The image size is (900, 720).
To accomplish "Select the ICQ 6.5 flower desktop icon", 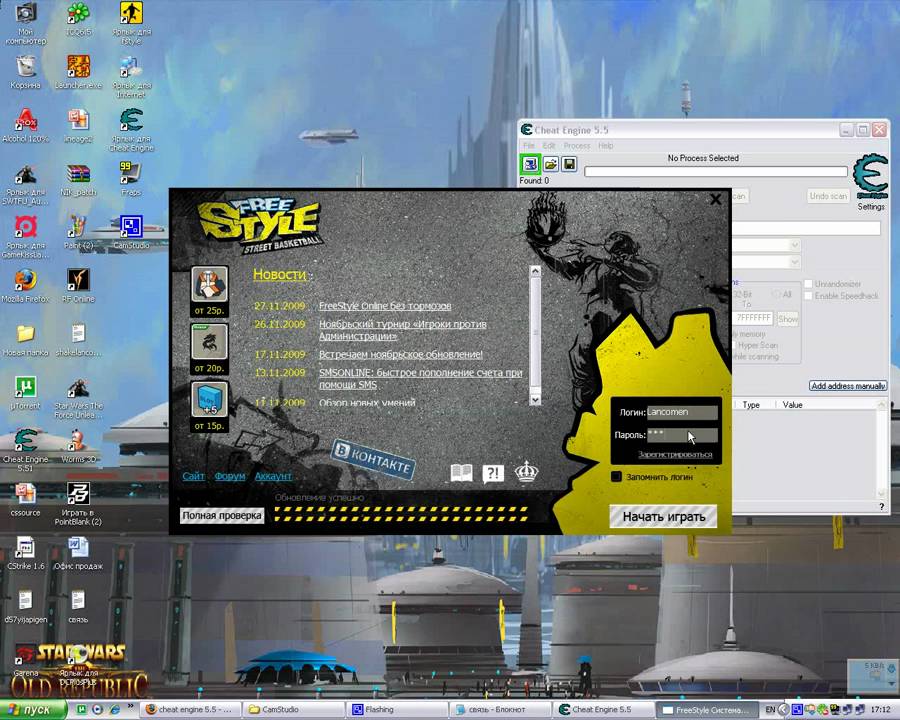I will 79,20.
